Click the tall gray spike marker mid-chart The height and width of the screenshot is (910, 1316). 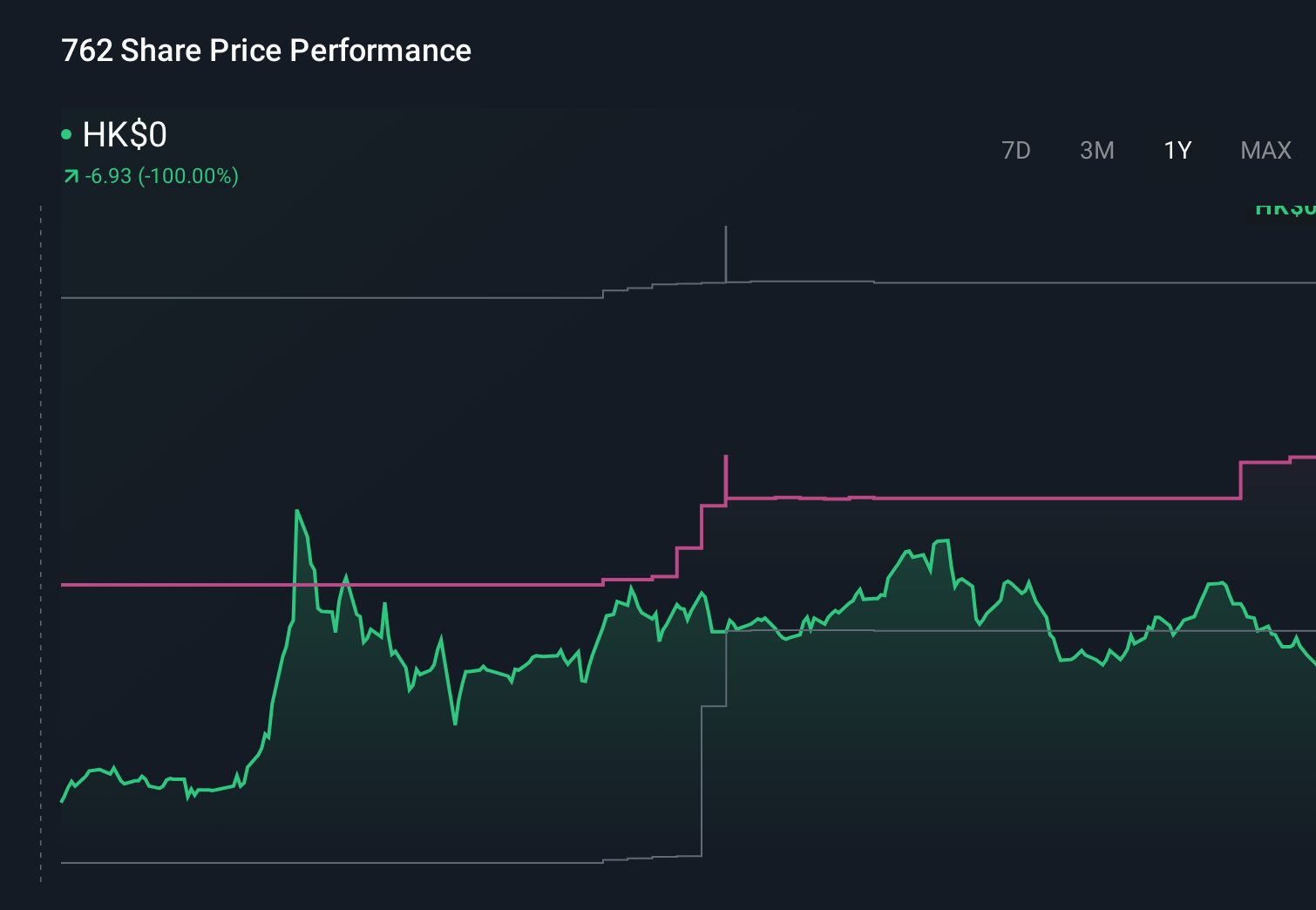click(x=726, y=253)
